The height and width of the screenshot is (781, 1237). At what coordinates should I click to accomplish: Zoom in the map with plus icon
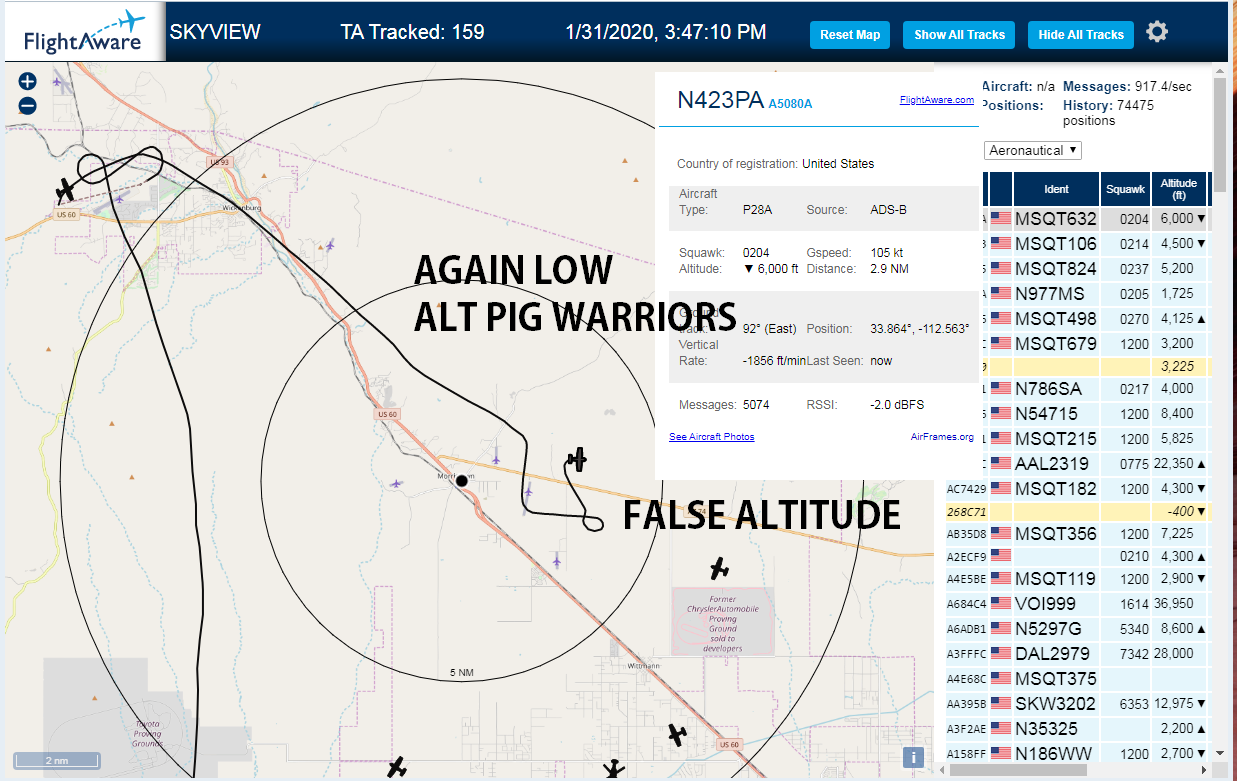pyautogui.click(x=27, y=82)
